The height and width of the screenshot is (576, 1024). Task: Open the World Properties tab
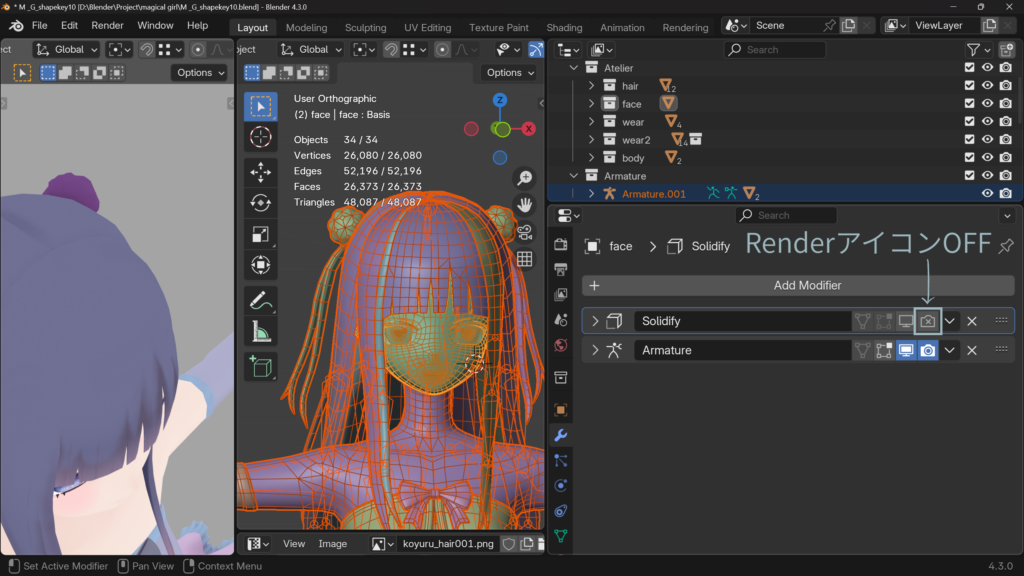pyautogui.click(x=562, y=347)
